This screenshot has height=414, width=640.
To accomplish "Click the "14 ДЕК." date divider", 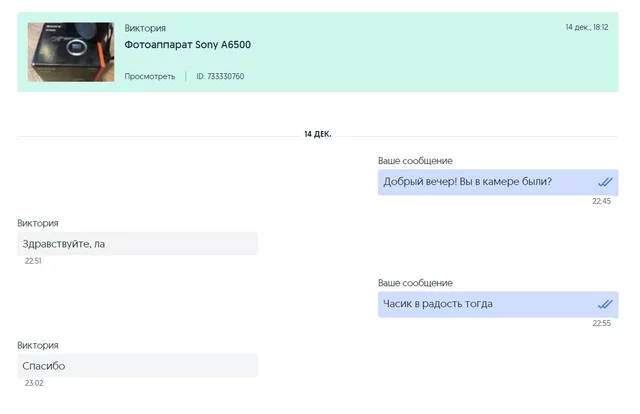I will tap(318, 133).
